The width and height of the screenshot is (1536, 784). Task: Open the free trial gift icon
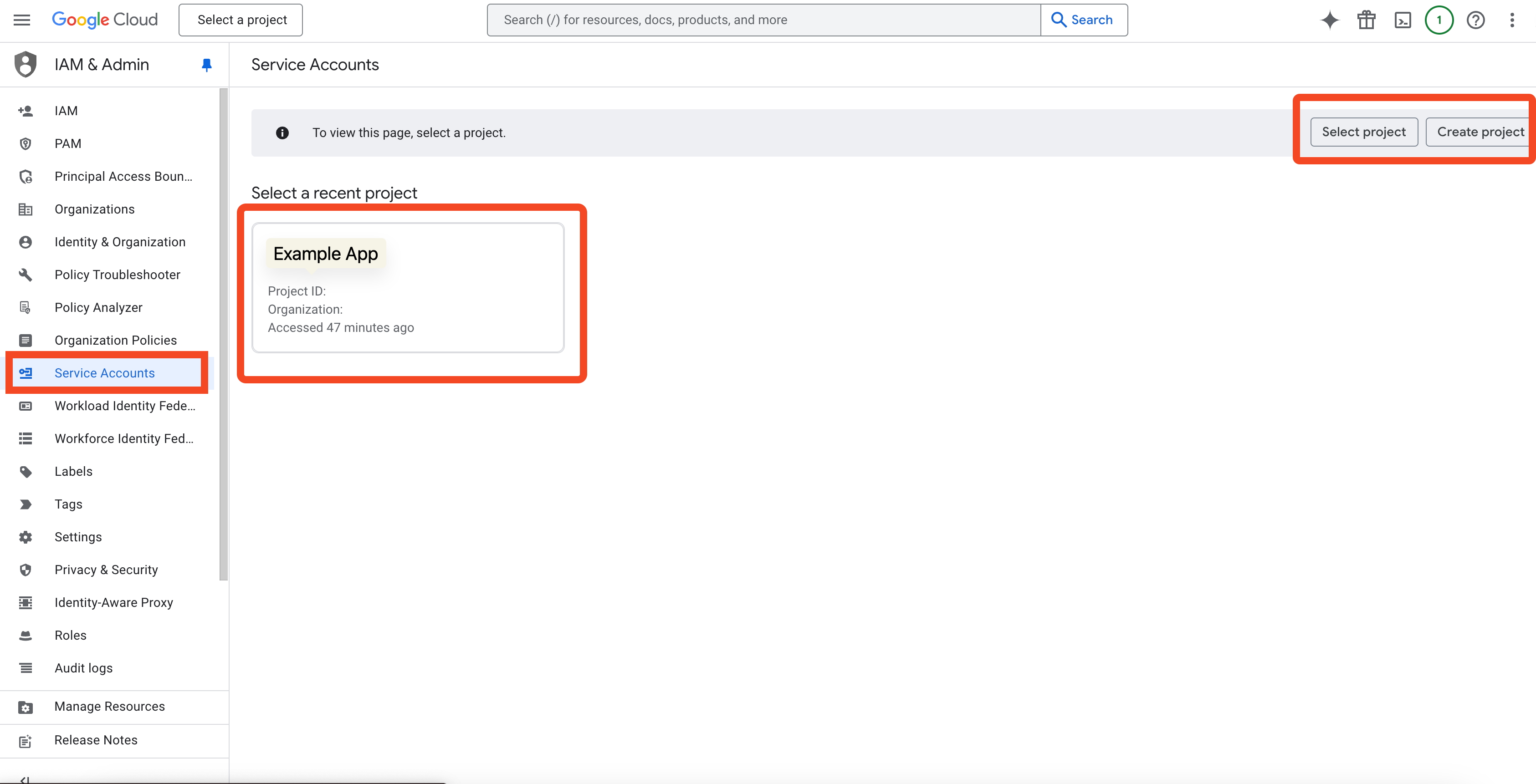pos(1366,20)
